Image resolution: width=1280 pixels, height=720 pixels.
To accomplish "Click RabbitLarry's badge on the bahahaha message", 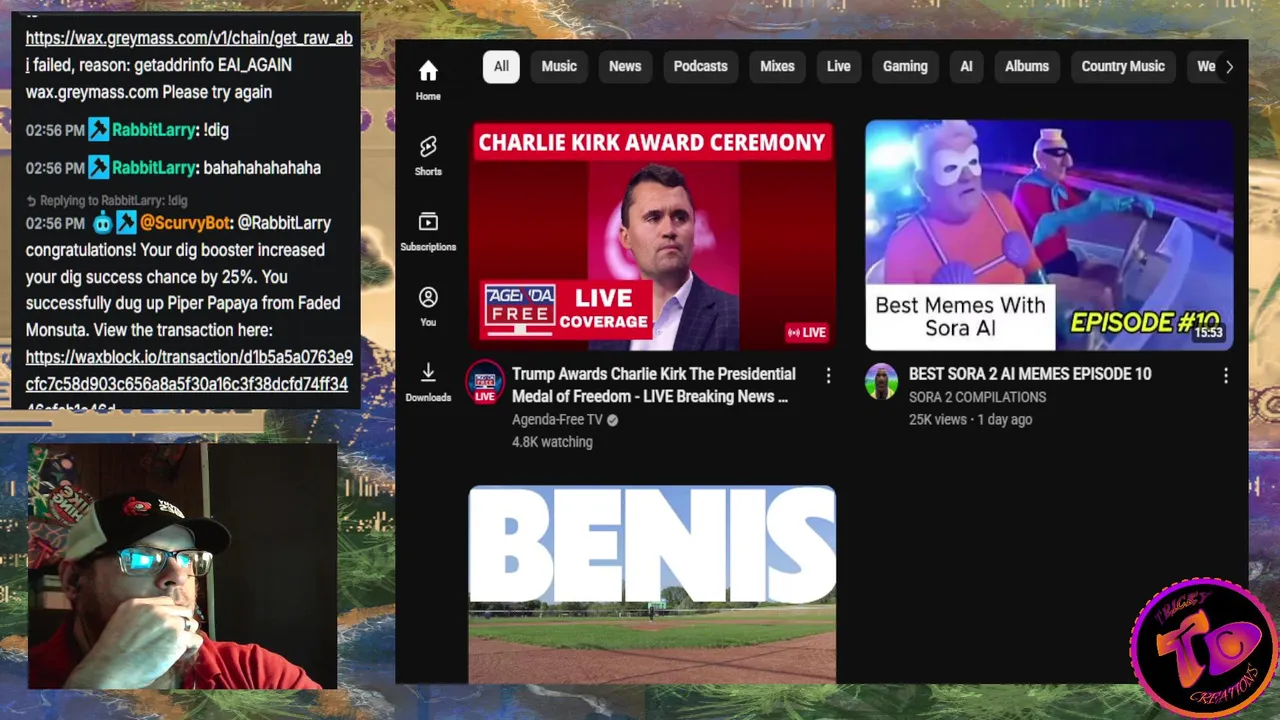I will click(98, 167).
